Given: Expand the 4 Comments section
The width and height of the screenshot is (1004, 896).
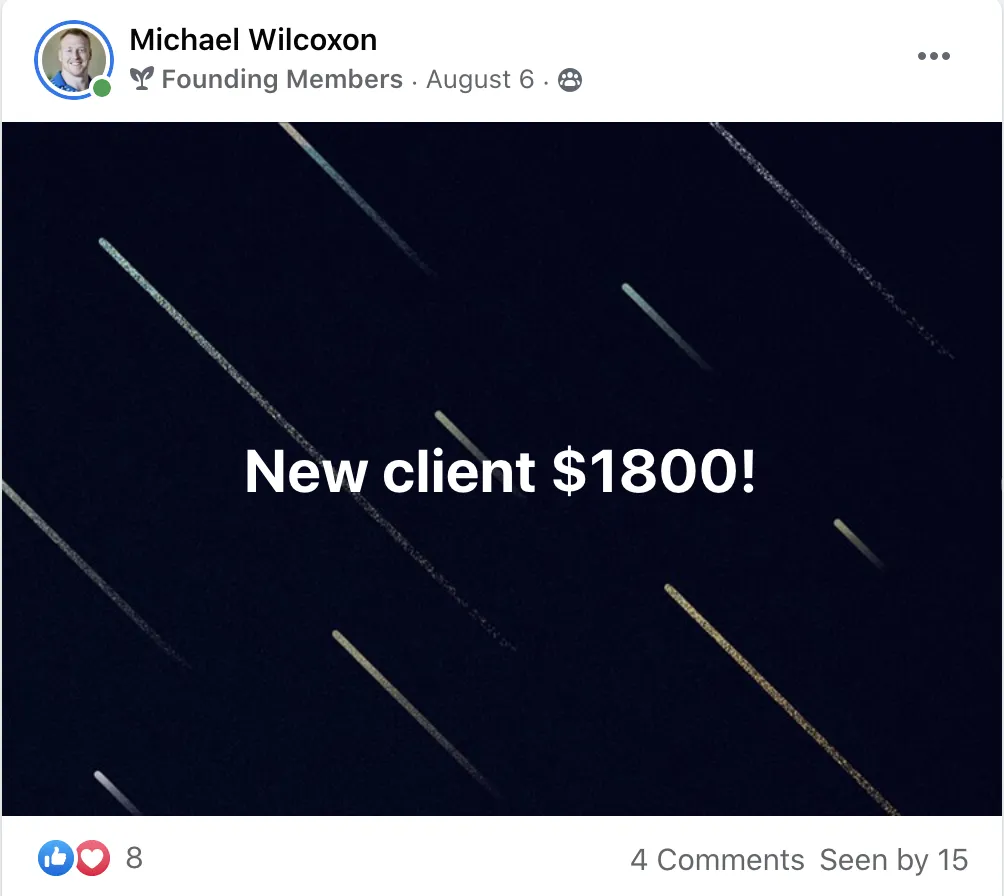Looking at the screenshot, I should [x=717, y=859].
